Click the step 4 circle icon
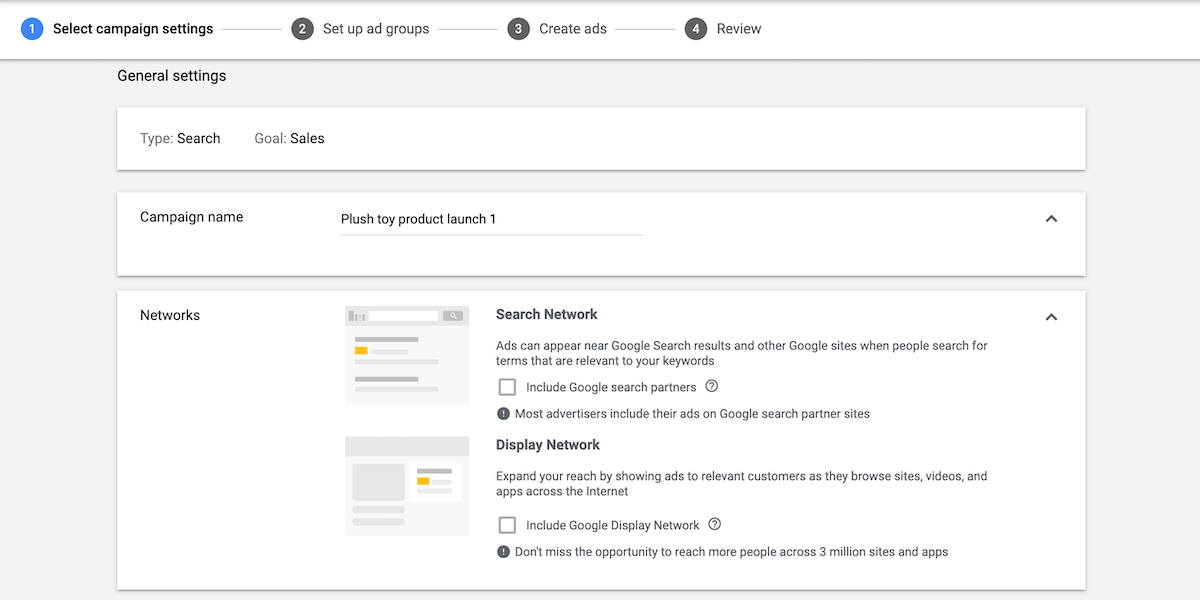The height and width of the screenshot is (600, 1200). click(696, 29)
